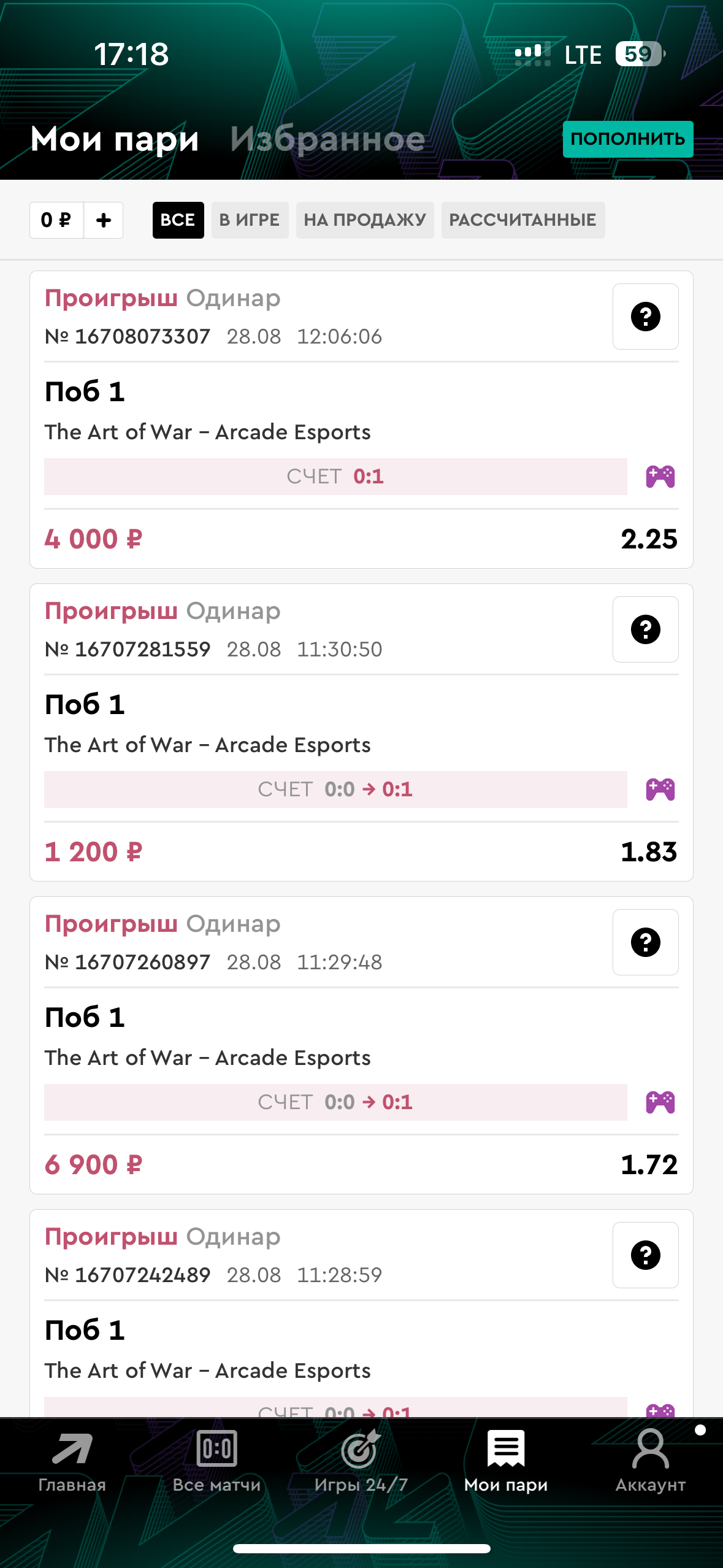
Task: Open The Art of War match with 2.25 odds
Action: coord(207,432)
